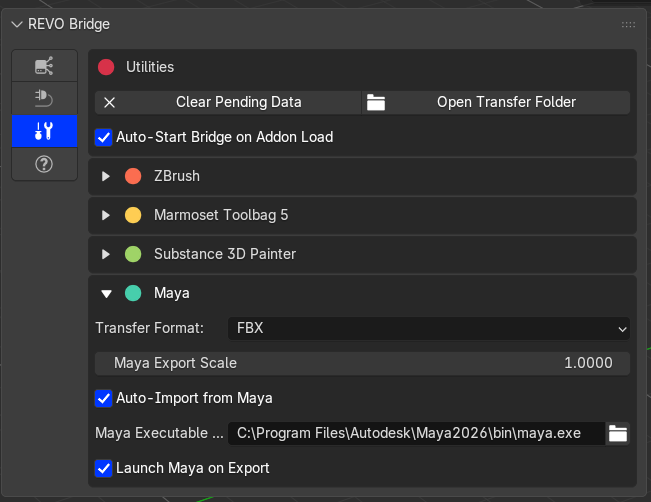Click the X icon on Clear Pending Data
Viewport: 651px width, 502px height.
(110, 103)
